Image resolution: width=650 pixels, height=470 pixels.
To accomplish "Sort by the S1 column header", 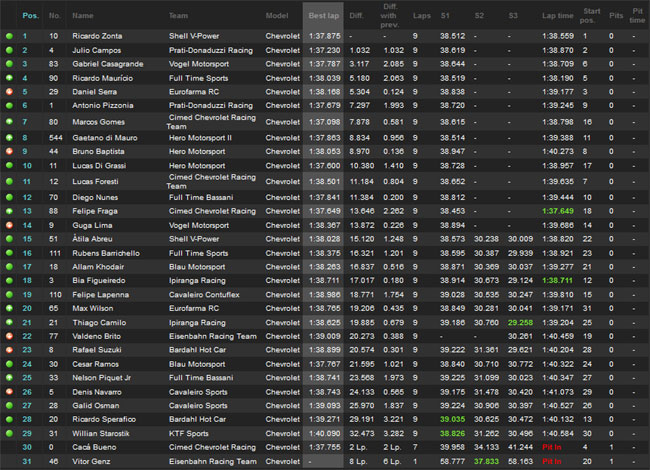I will tap(445, 16).
